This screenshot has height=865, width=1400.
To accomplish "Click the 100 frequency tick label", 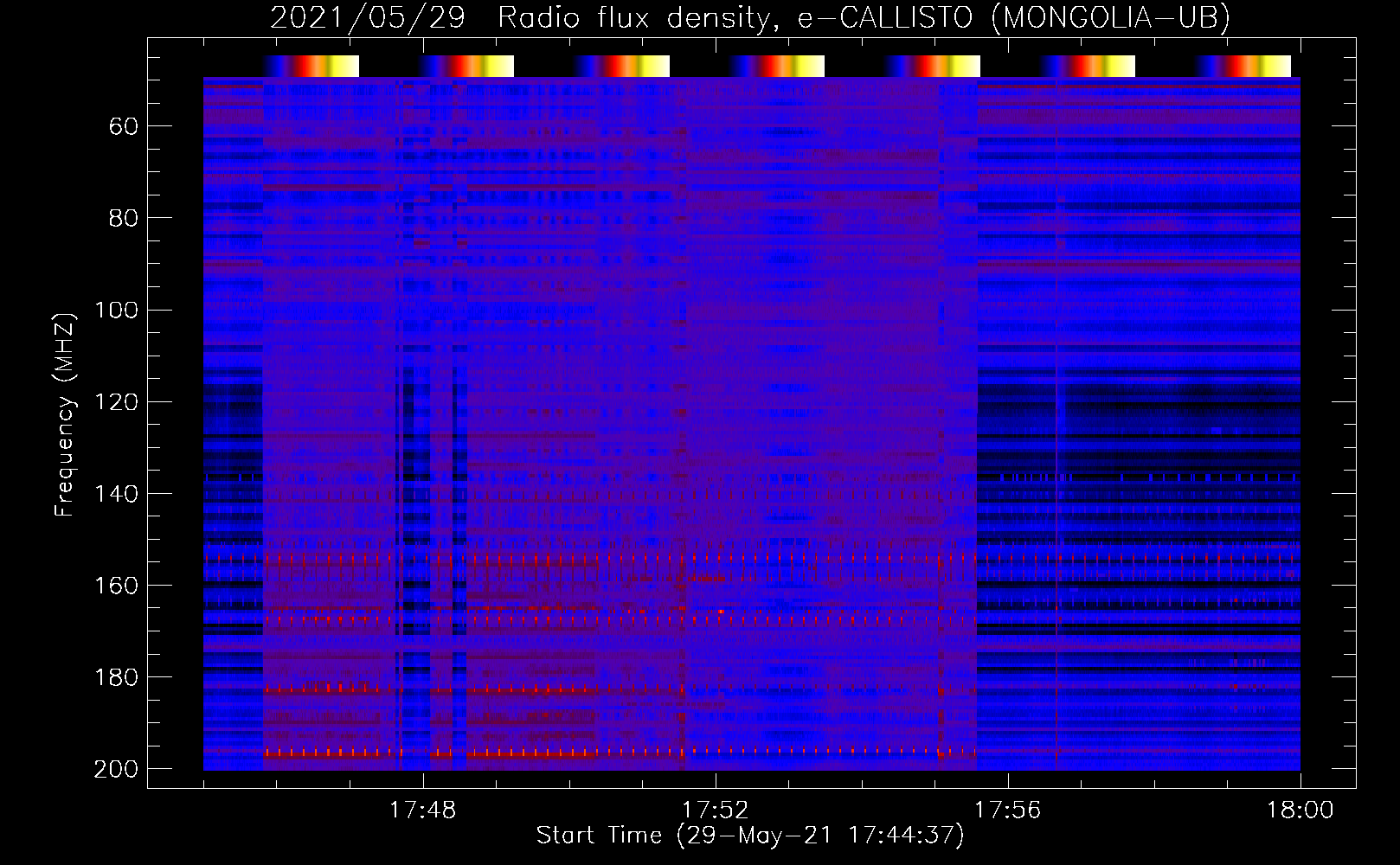I will pos(117,310).
